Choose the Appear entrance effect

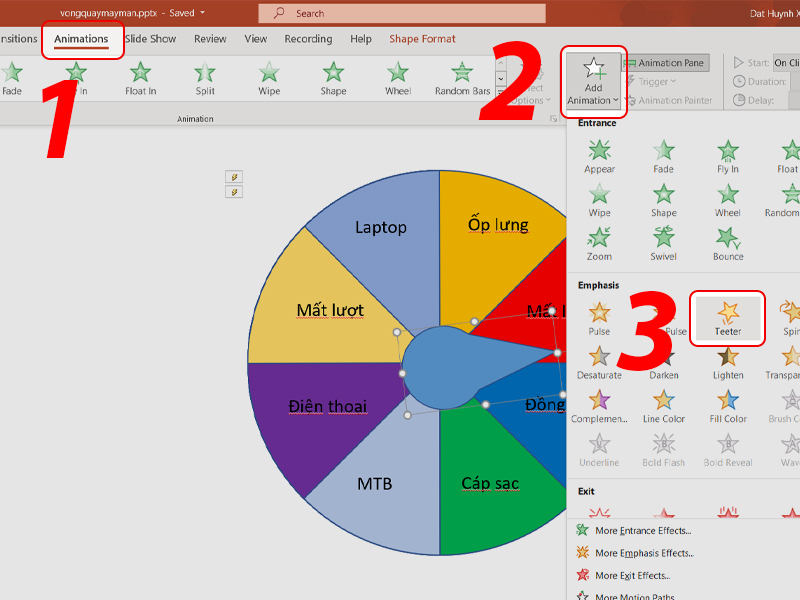click(599, 157)
